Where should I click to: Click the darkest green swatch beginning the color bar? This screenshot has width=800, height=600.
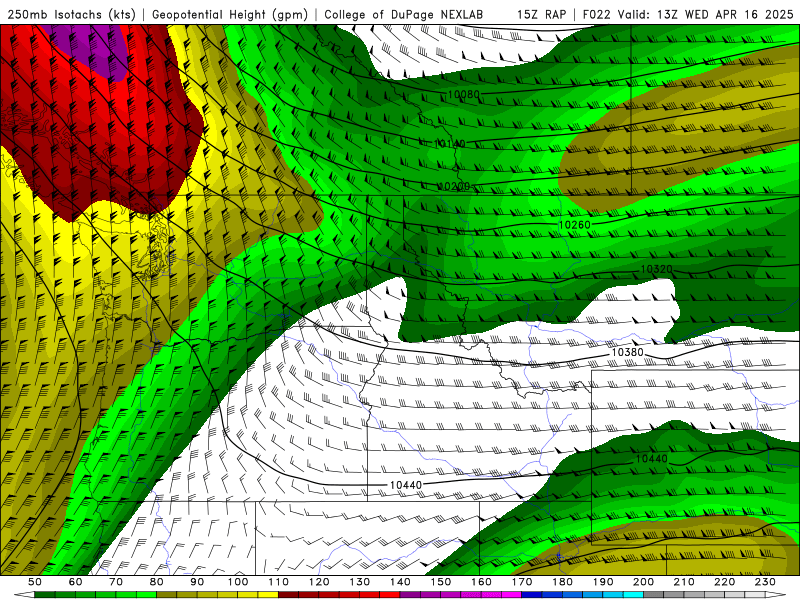[45, 595]
